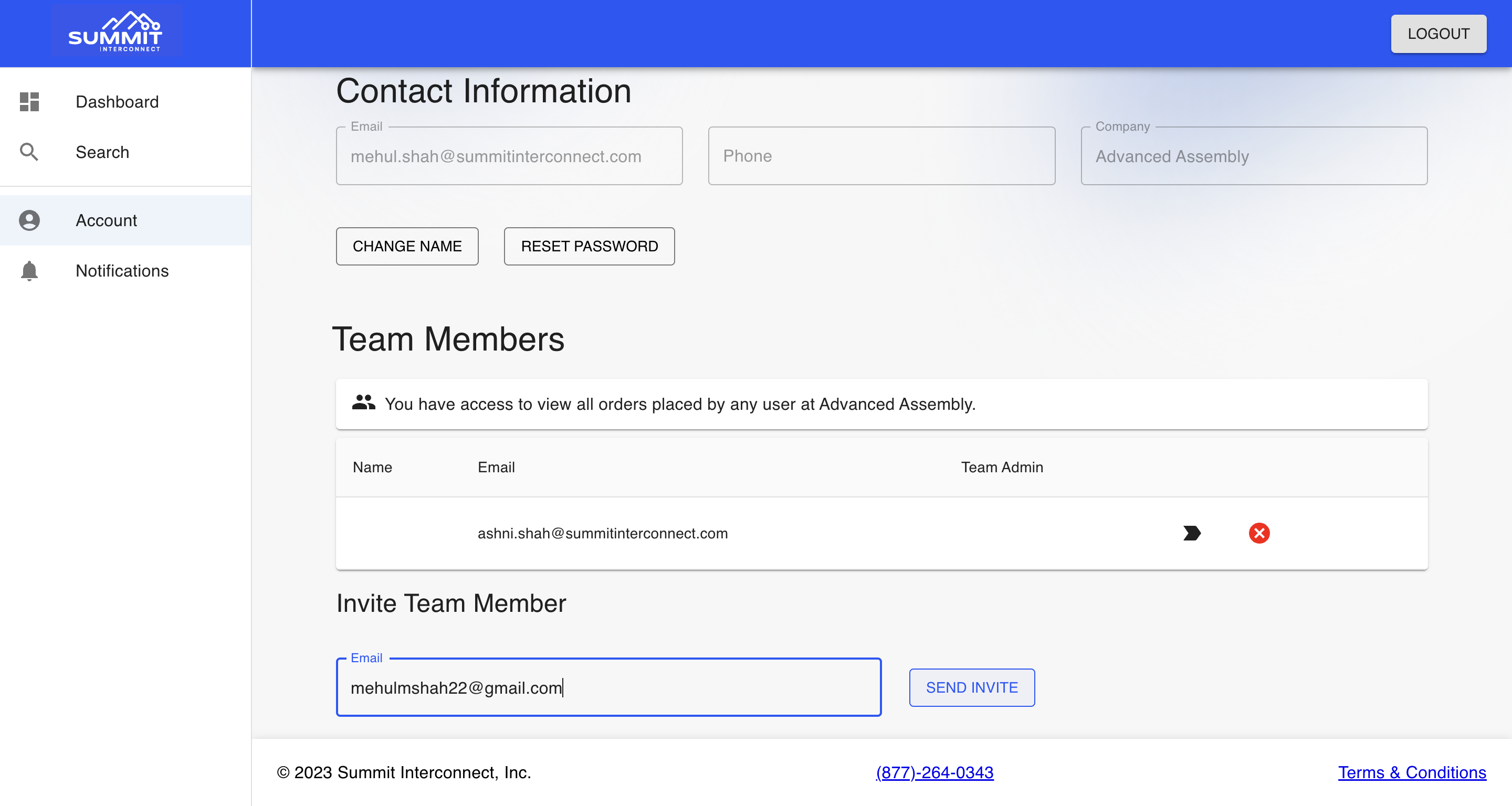Click the LOGOUT button
The image size is (1512, 806).
[x=1438, y=34]
